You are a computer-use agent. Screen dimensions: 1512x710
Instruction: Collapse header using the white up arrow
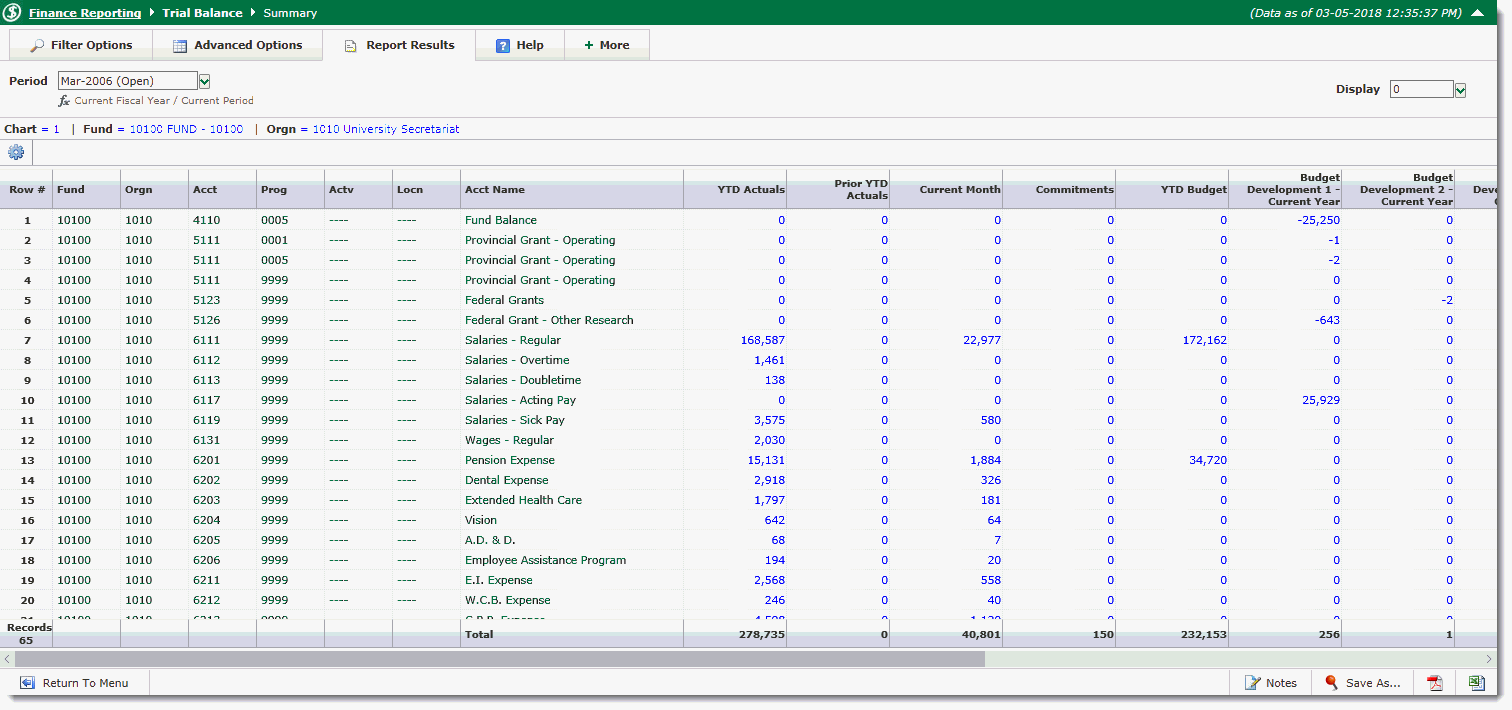(x=1477, y=13)
